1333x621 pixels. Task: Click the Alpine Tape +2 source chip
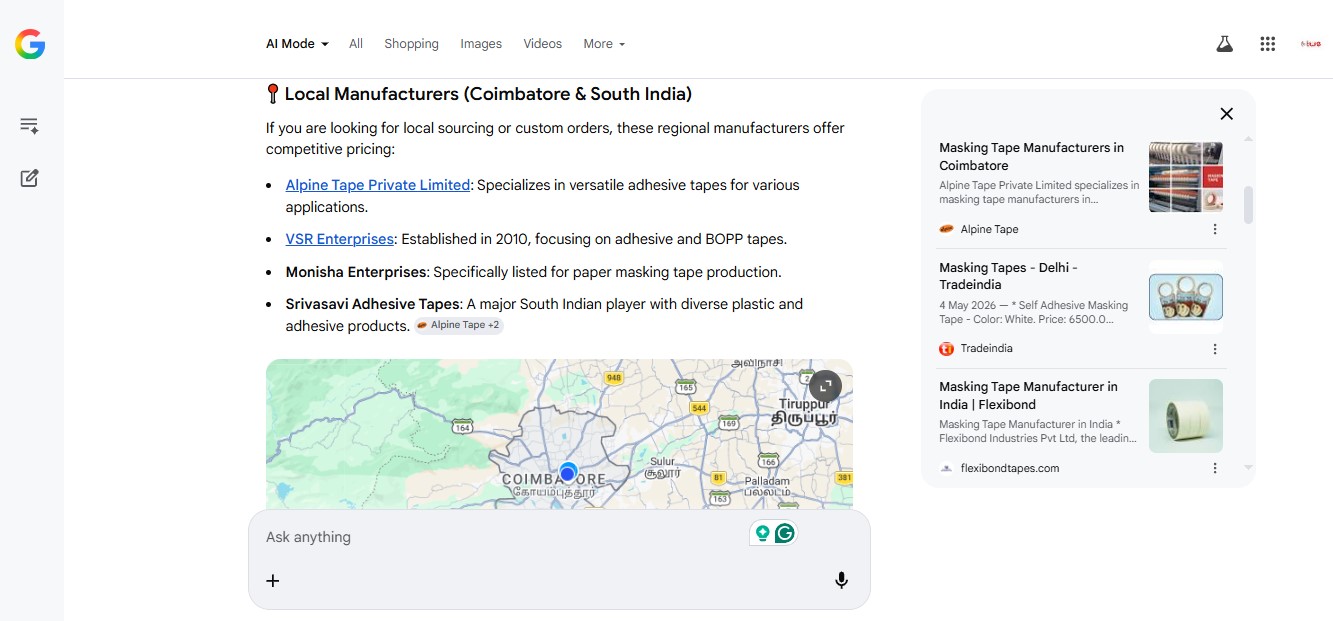pyautogui.click(x=459, y=325)
